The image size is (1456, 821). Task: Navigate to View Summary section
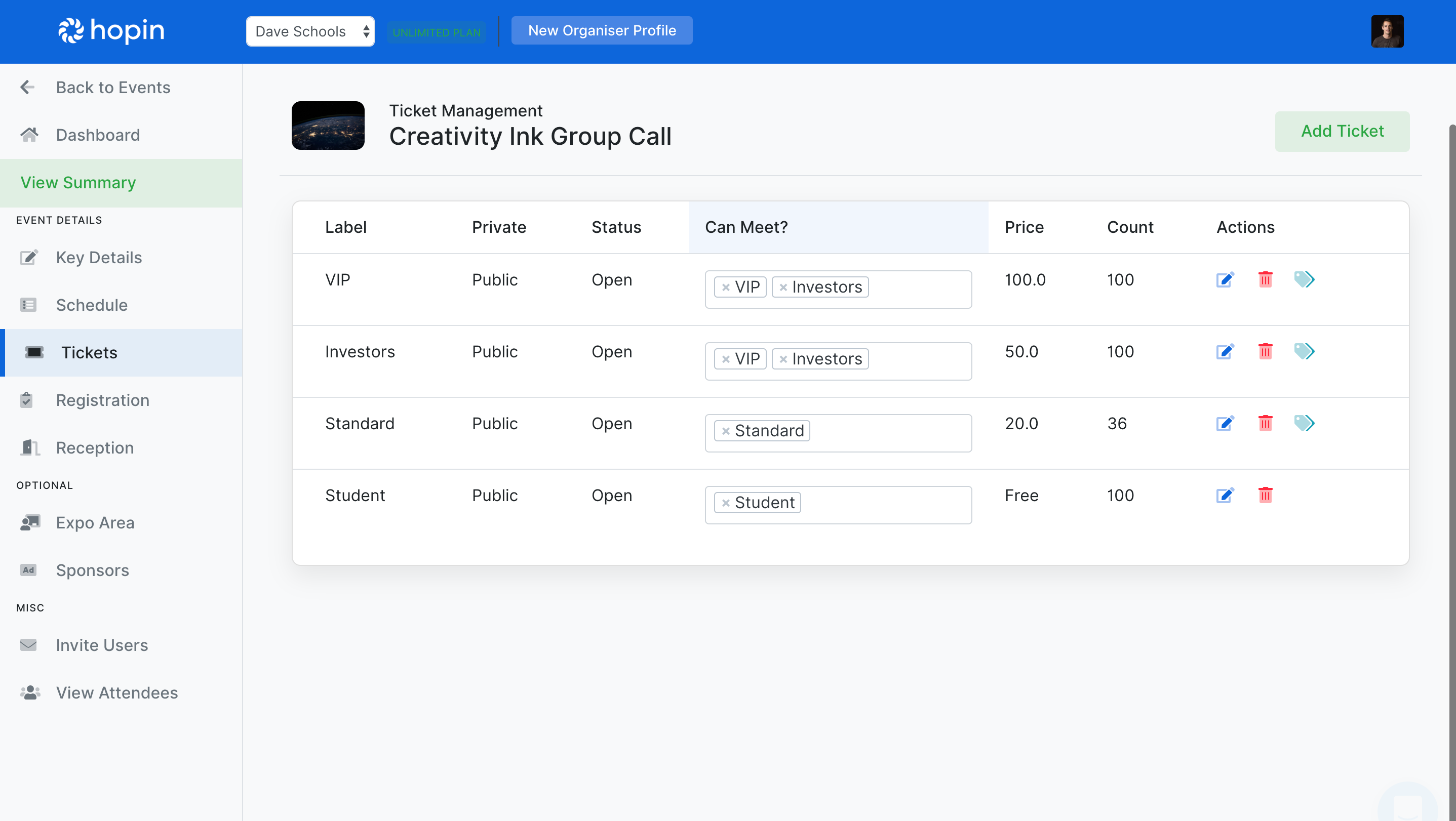coord(78,182)
